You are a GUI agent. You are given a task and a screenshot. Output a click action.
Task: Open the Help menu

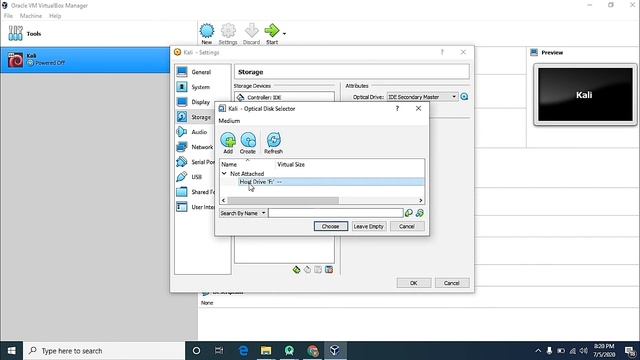[x=55, y=16]
